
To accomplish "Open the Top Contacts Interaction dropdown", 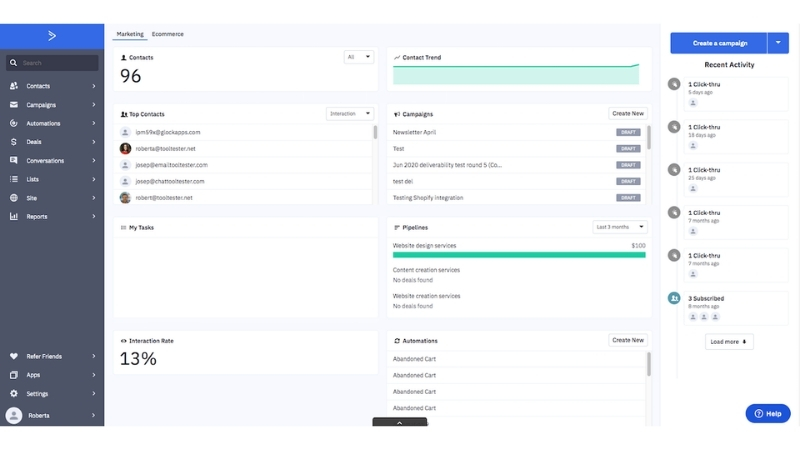I will click(350, 114).
